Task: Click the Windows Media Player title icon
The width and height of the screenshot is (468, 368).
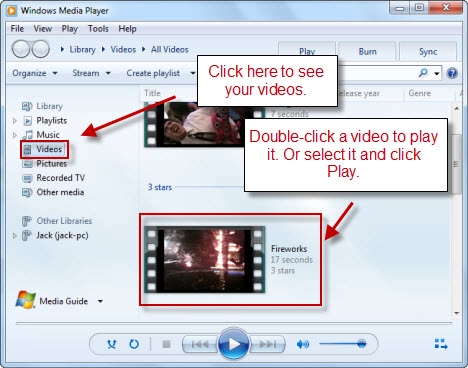Action: click(12, 11)
